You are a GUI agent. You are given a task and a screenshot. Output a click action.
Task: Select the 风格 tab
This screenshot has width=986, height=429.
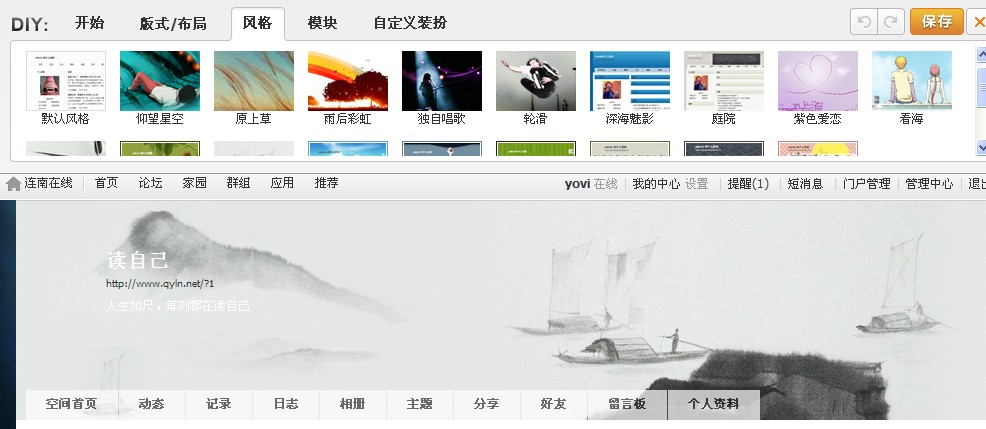pyautogui.click(x=257, y=23)
